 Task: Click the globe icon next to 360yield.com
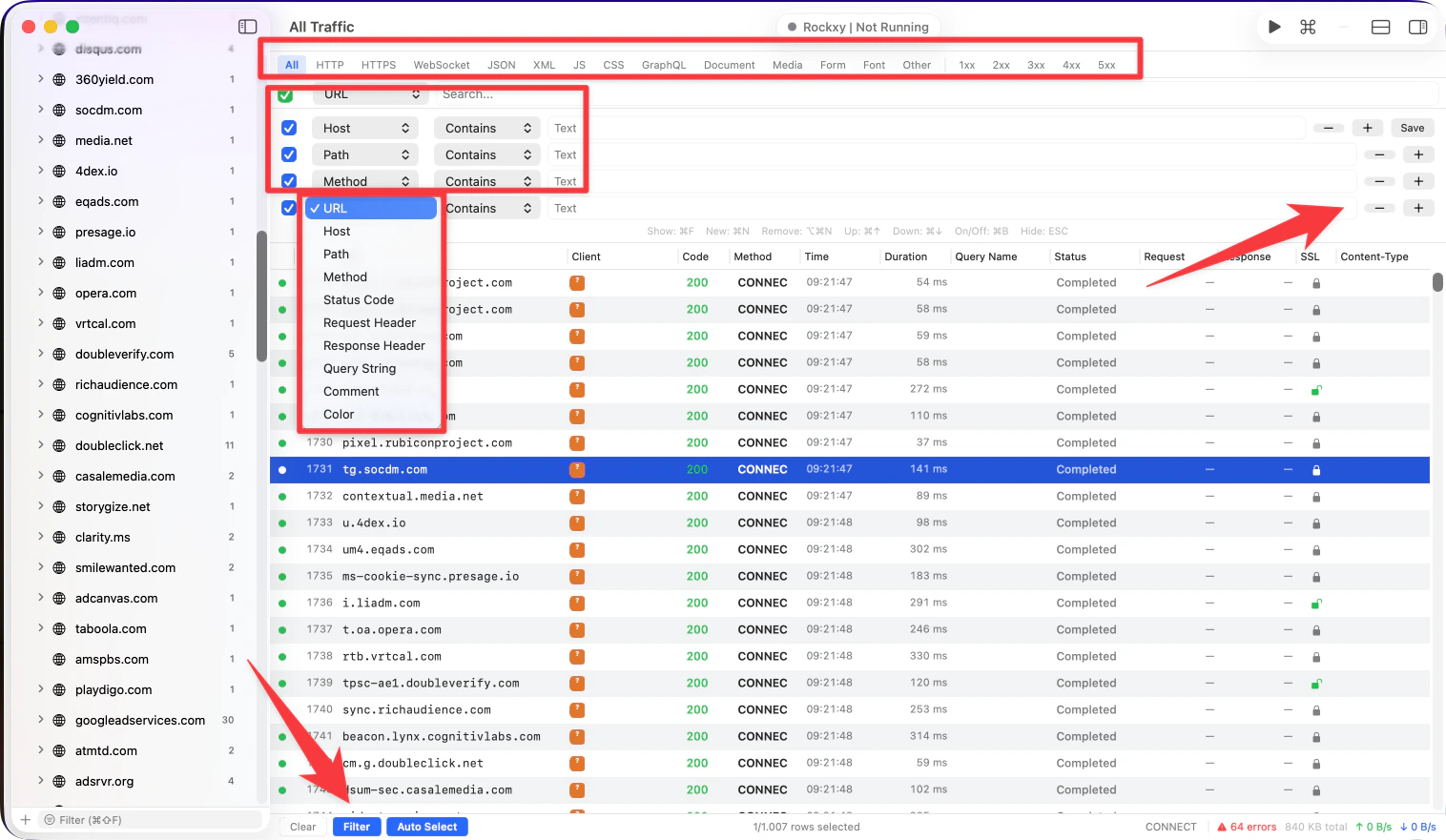pos(59,80)
